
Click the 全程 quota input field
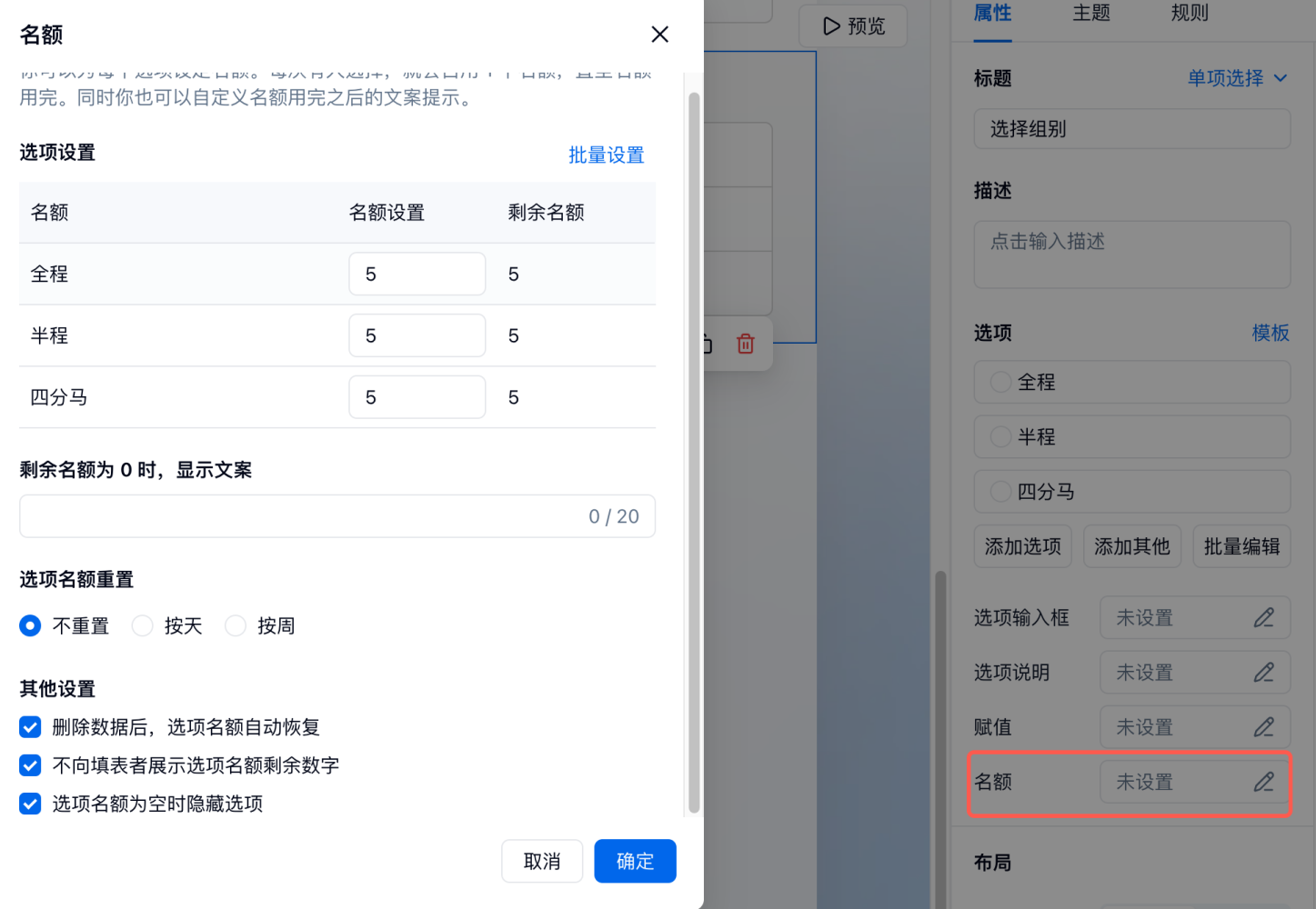tap(417, 275)
